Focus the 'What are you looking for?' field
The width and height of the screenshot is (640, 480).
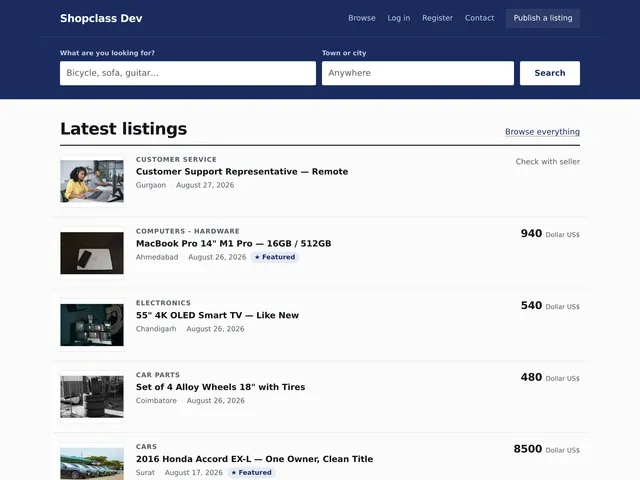[188, 73]
